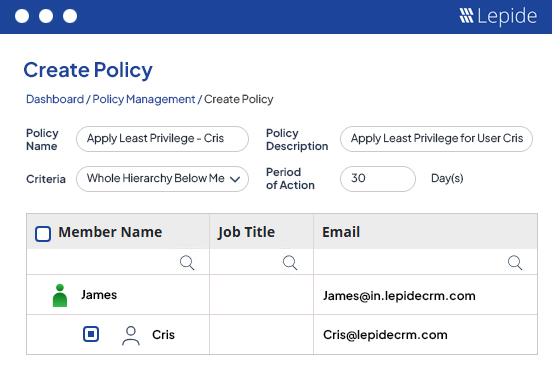
Task: Open Policy Management breadcrumb link
Action: click(144, 99)
